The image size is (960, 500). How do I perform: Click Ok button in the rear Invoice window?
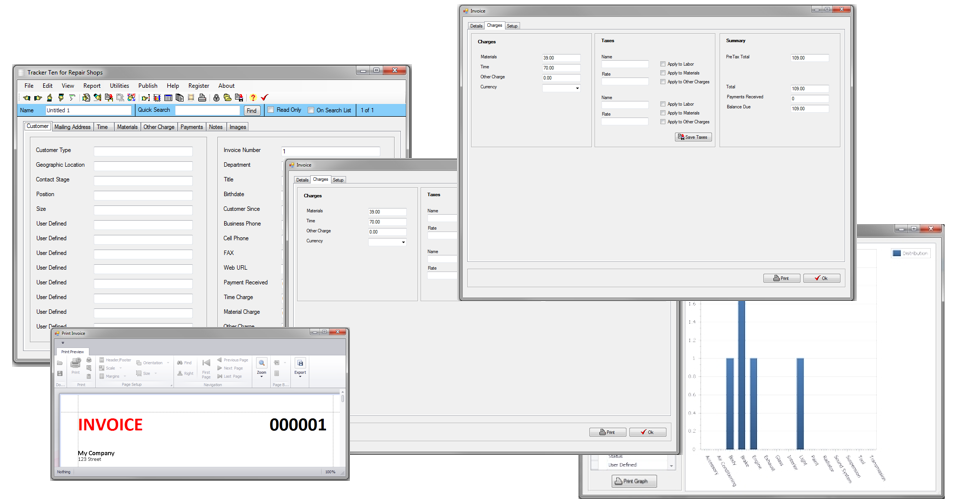[x=648, y=432]
